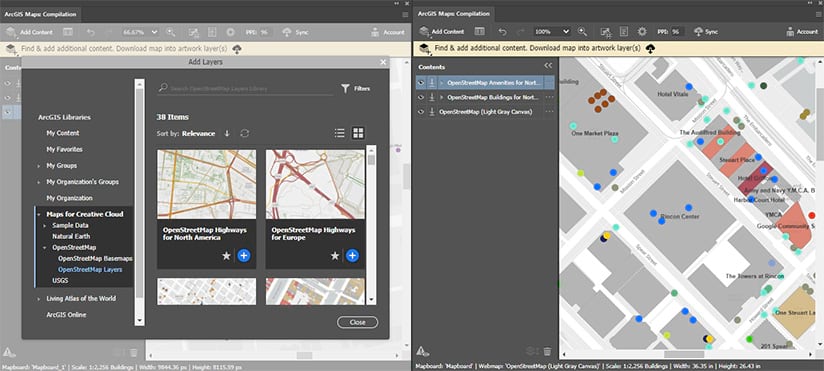Click libraries tree vertical scrollbar
This screenshot has width=824, height=371.
(139, 202)
